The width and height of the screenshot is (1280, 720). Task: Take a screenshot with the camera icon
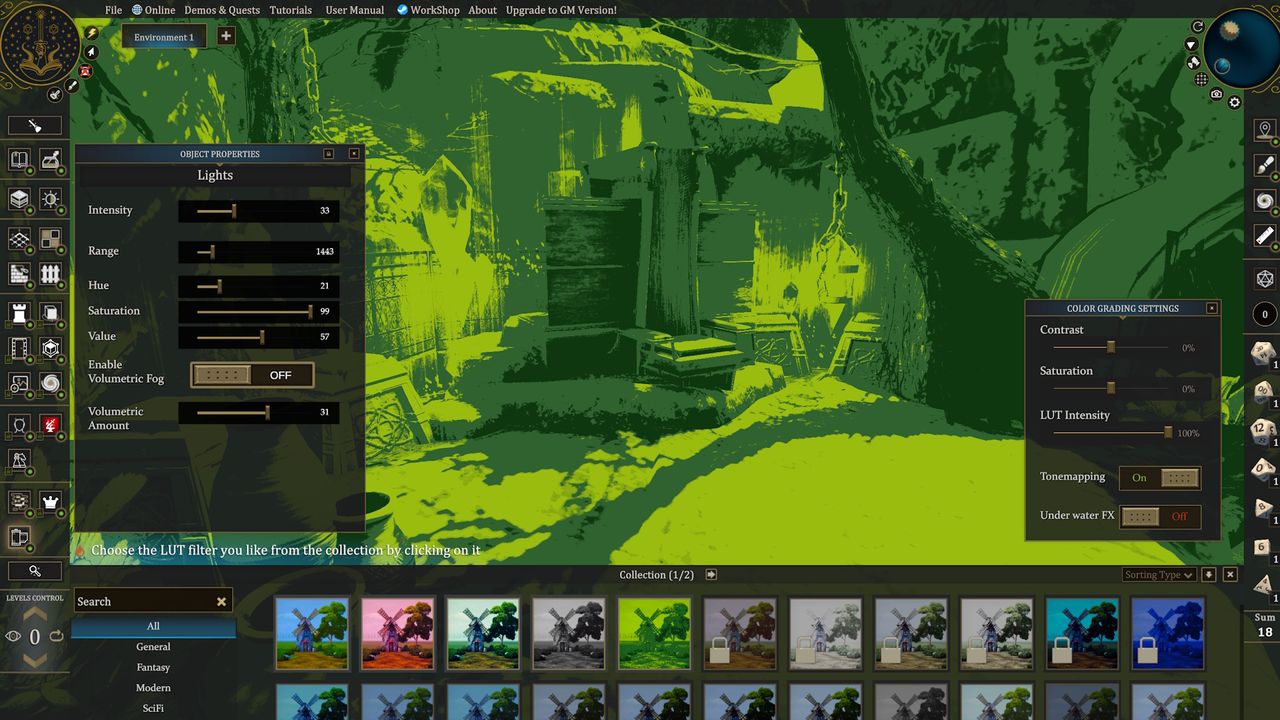tap(1216, 94)
